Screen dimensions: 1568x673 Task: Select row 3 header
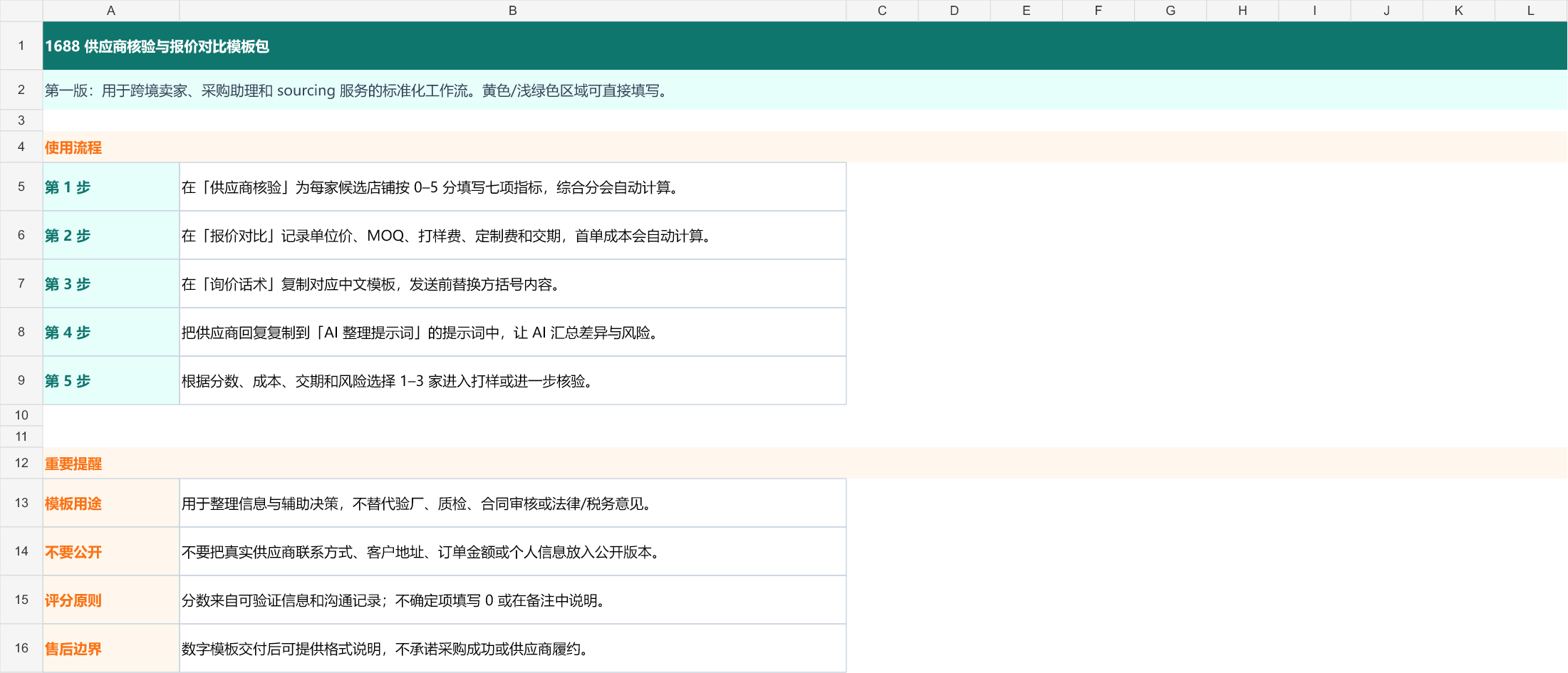[21, 120]
